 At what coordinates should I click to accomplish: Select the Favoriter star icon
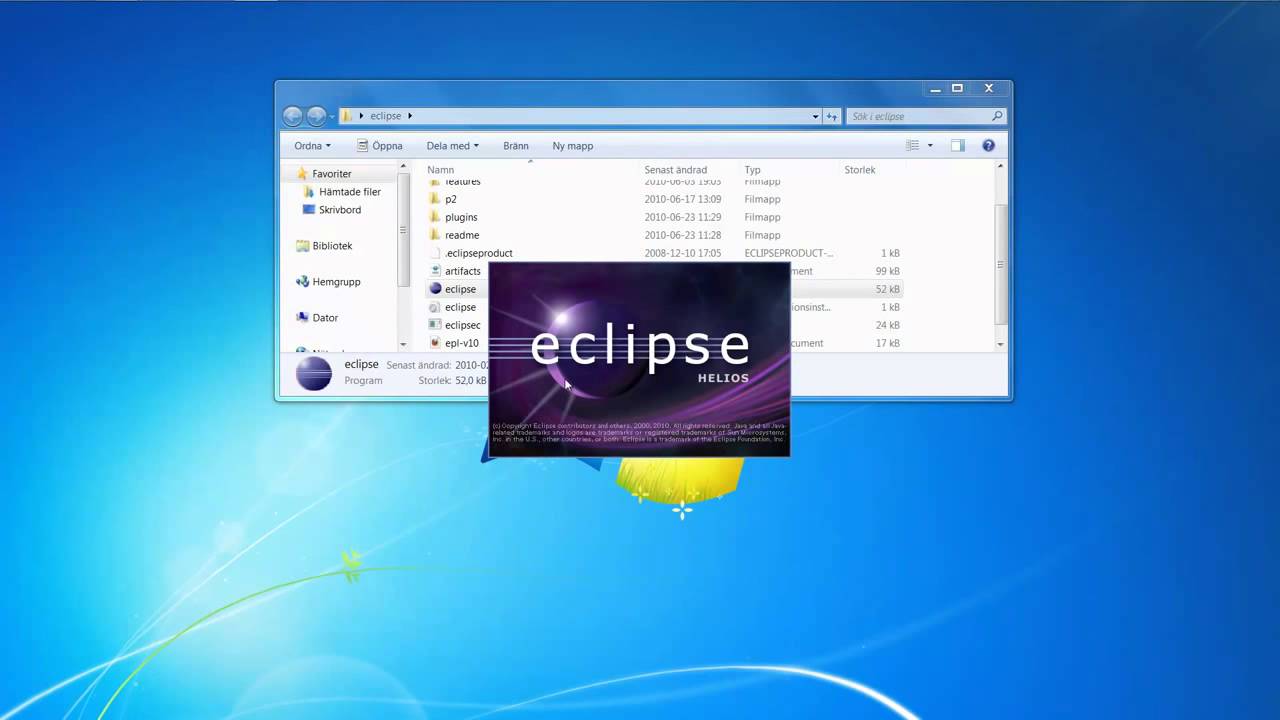(x=302, y=174)
